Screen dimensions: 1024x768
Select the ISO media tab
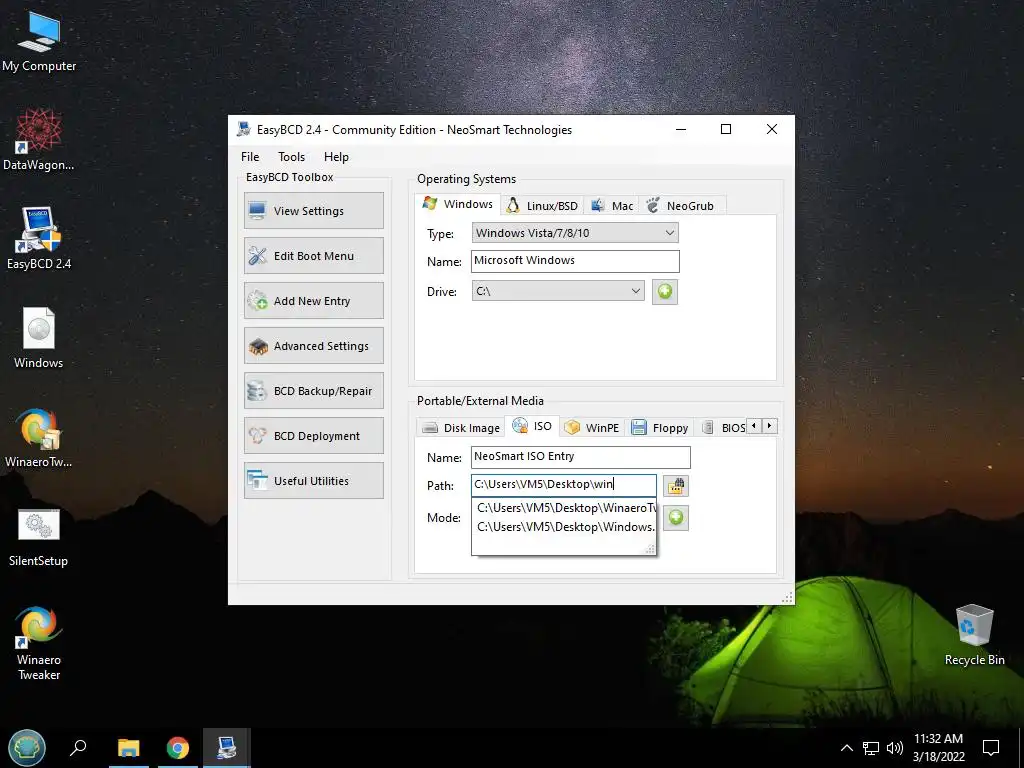tap(532, 426)
